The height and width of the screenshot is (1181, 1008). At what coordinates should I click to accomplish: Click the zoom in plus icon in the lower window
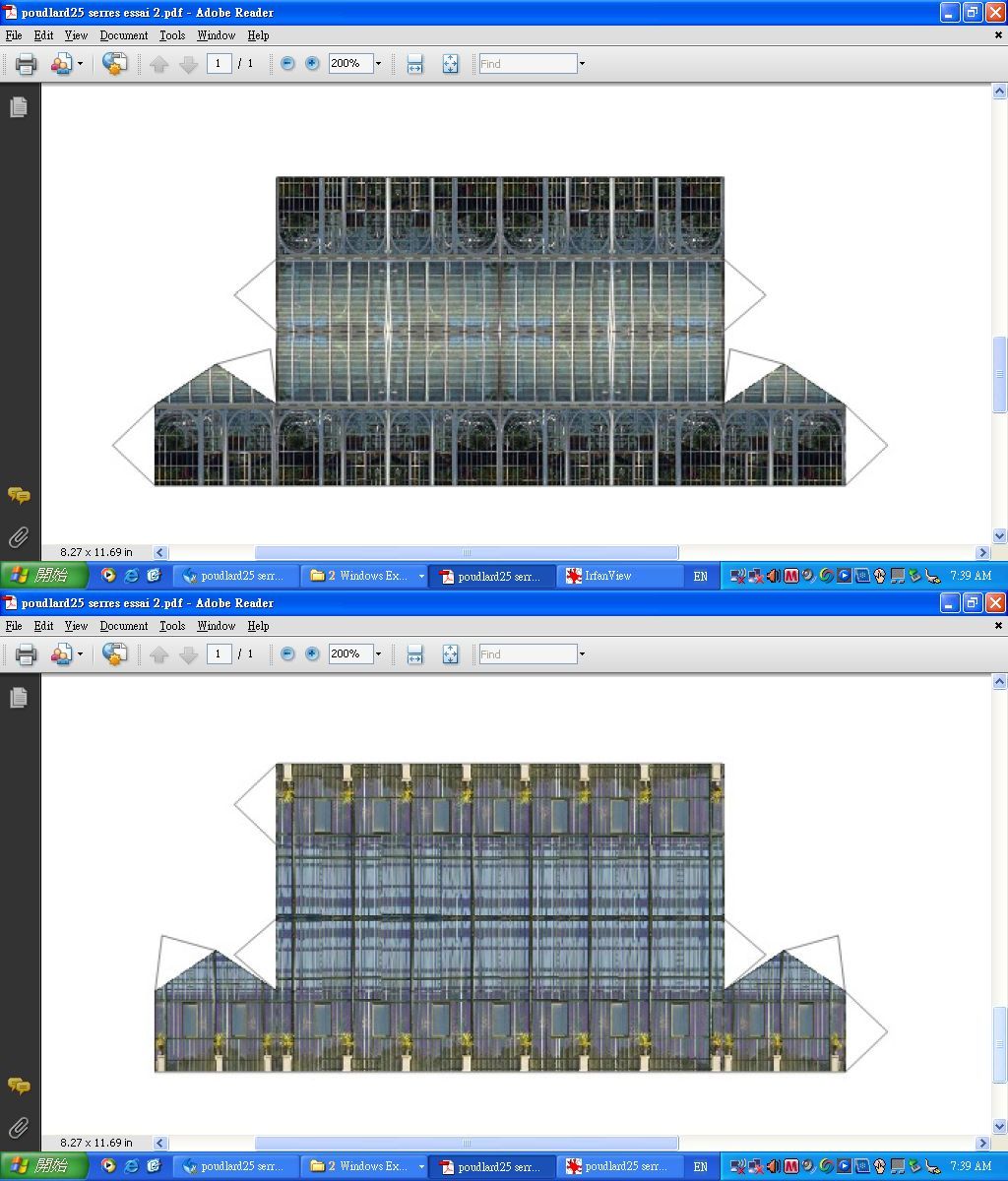point(312,654)
